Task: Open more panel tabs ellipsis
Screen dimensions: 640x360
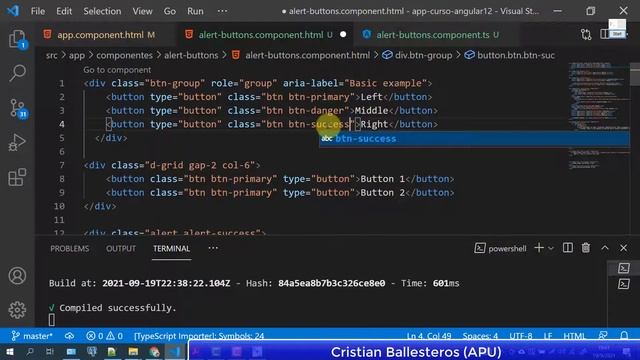Action: 213,248
